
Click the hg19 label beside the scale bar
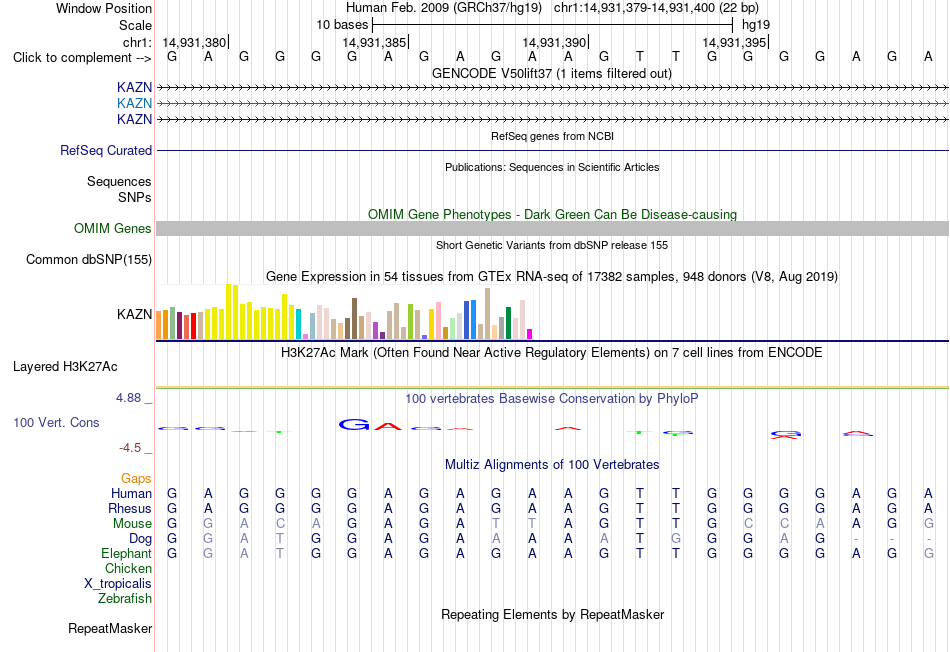coord(756,25)
